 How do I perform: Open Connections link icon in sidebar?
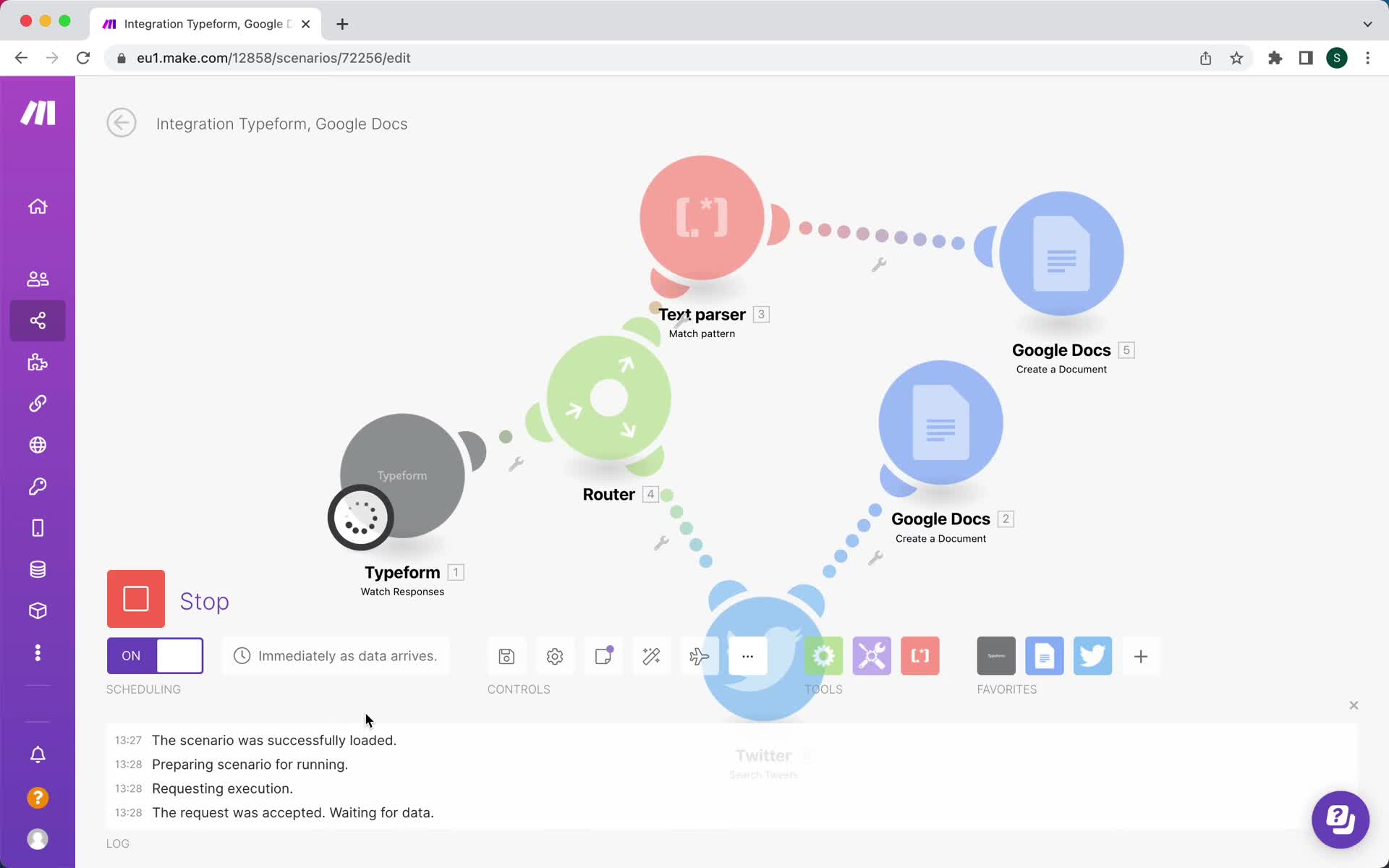coord(38,404)
